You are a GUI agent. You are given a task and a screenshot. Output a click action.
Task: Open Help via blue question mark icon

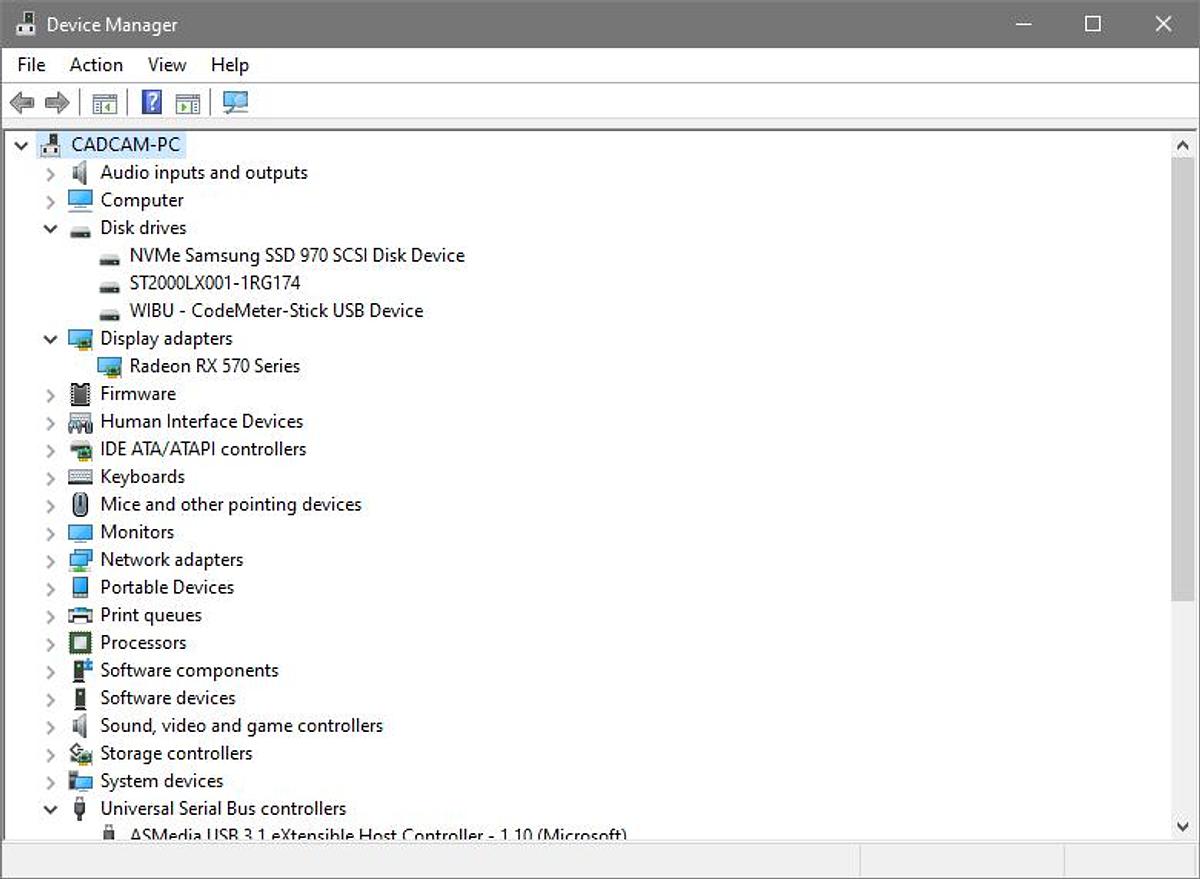point(151,103)
